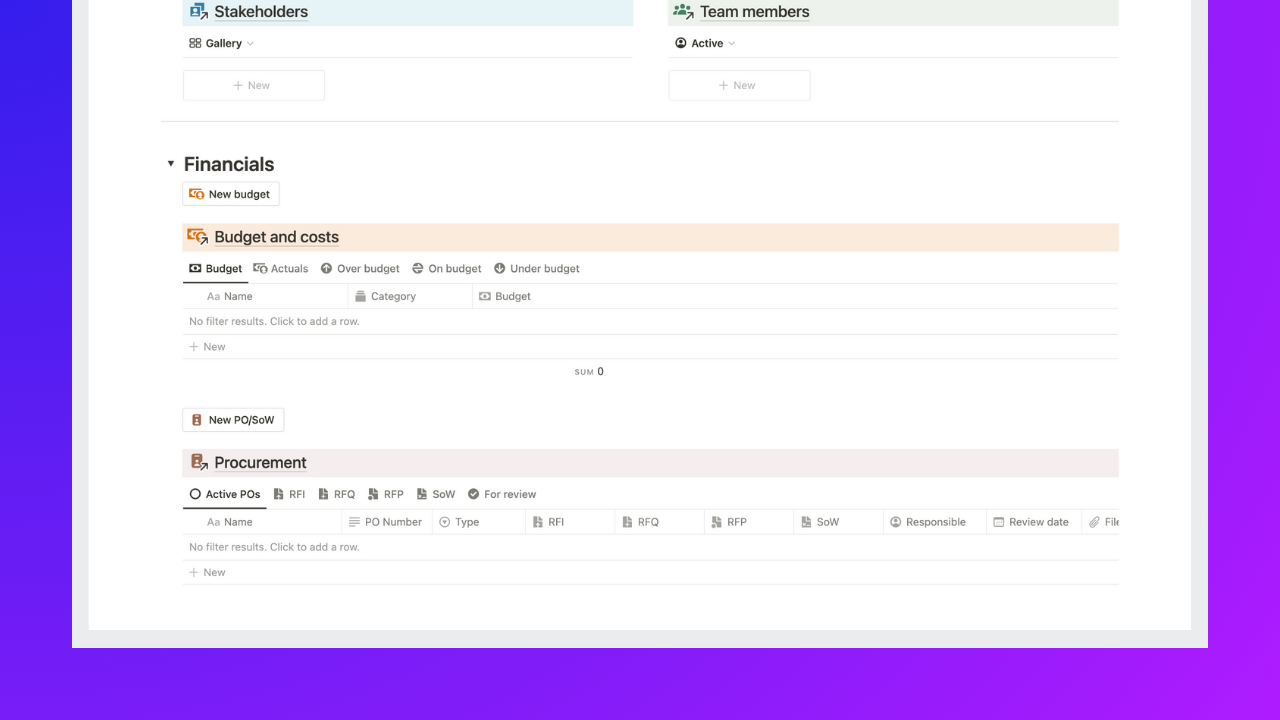The image size is (1280, 720).
Task: Click the SUM 0 calculation under Budget
Action: (x=589, y=372)
